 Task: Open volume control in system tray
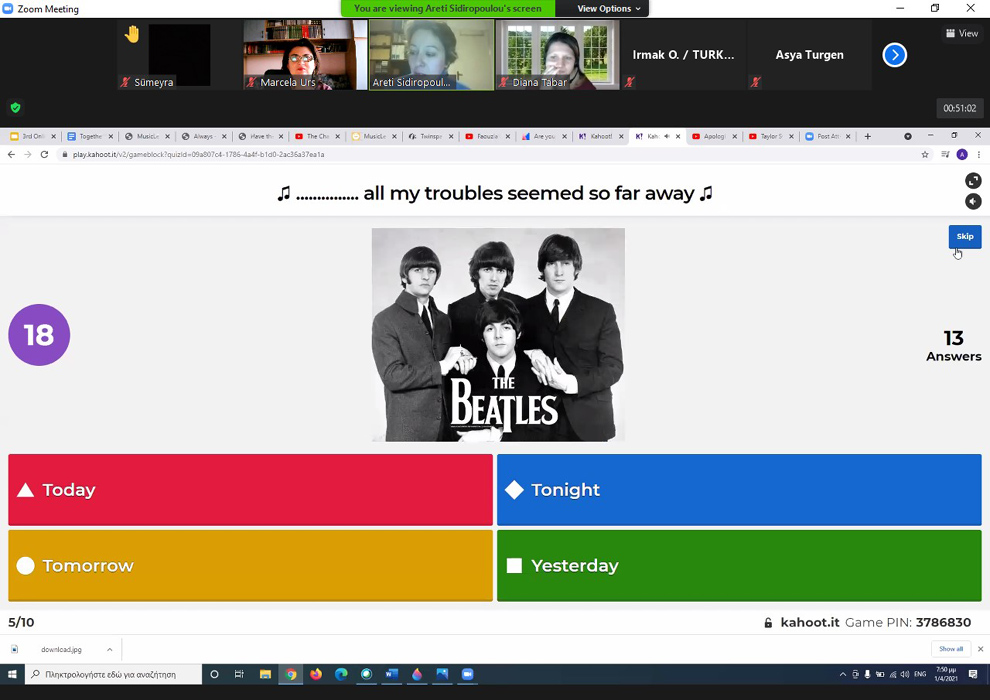click(x=905, y=674)
